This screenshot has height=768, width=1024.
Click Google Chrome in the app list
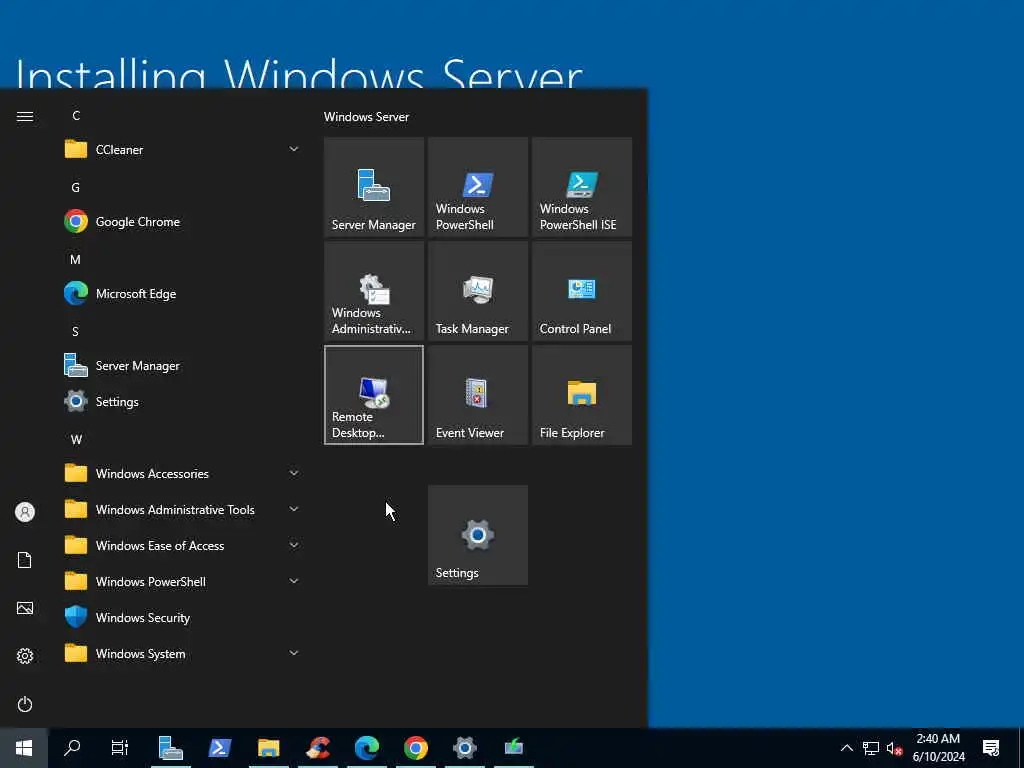182,222
